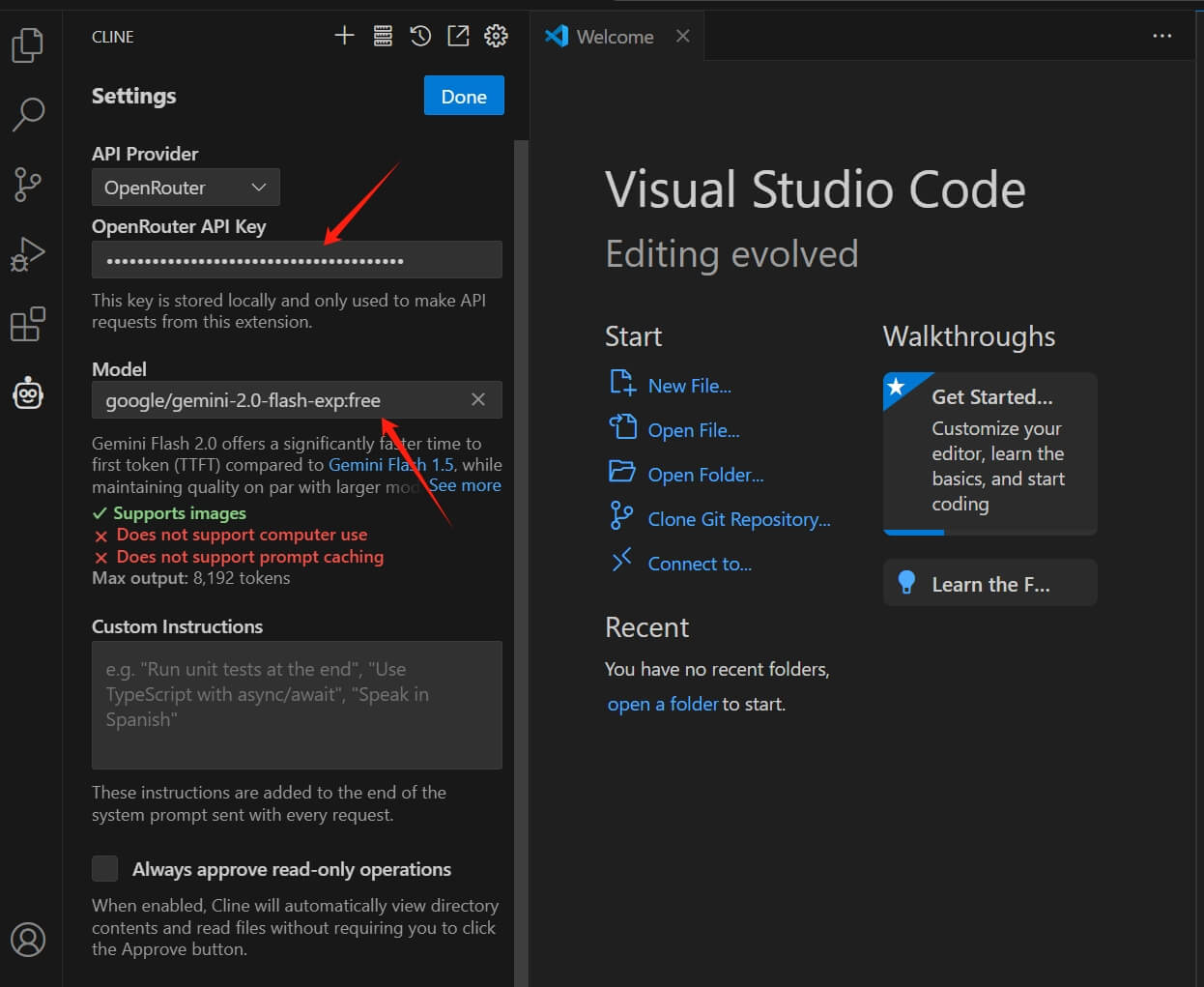This screenshot has height=987, width=1204.
Task: Click the Open File icon
Action: click(x=622, y=427)
